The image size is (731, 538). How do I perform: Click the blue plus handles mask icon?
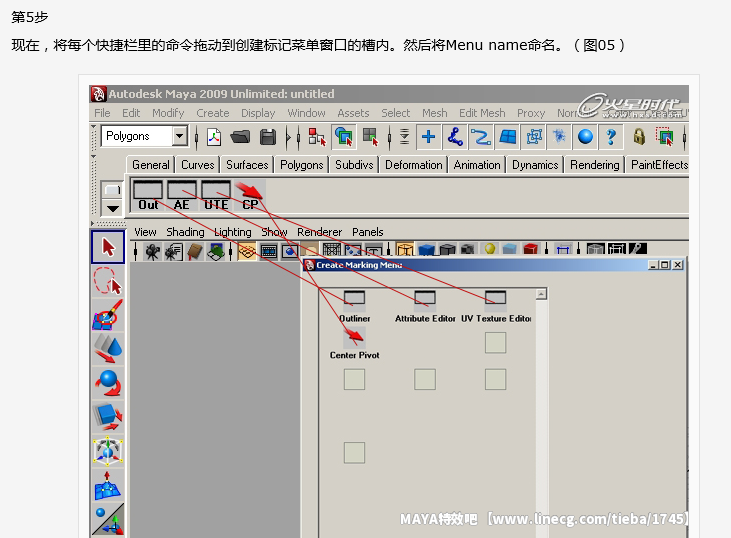coord(428,137)
